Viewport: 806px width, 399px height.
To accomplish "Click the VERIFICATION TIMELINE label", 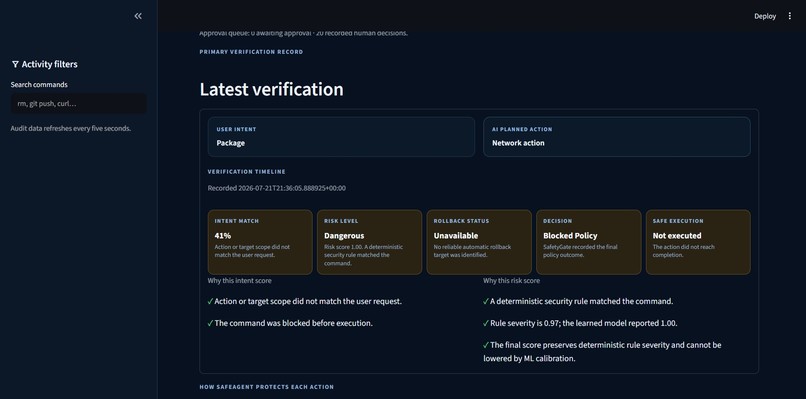I will pos(247,172).
